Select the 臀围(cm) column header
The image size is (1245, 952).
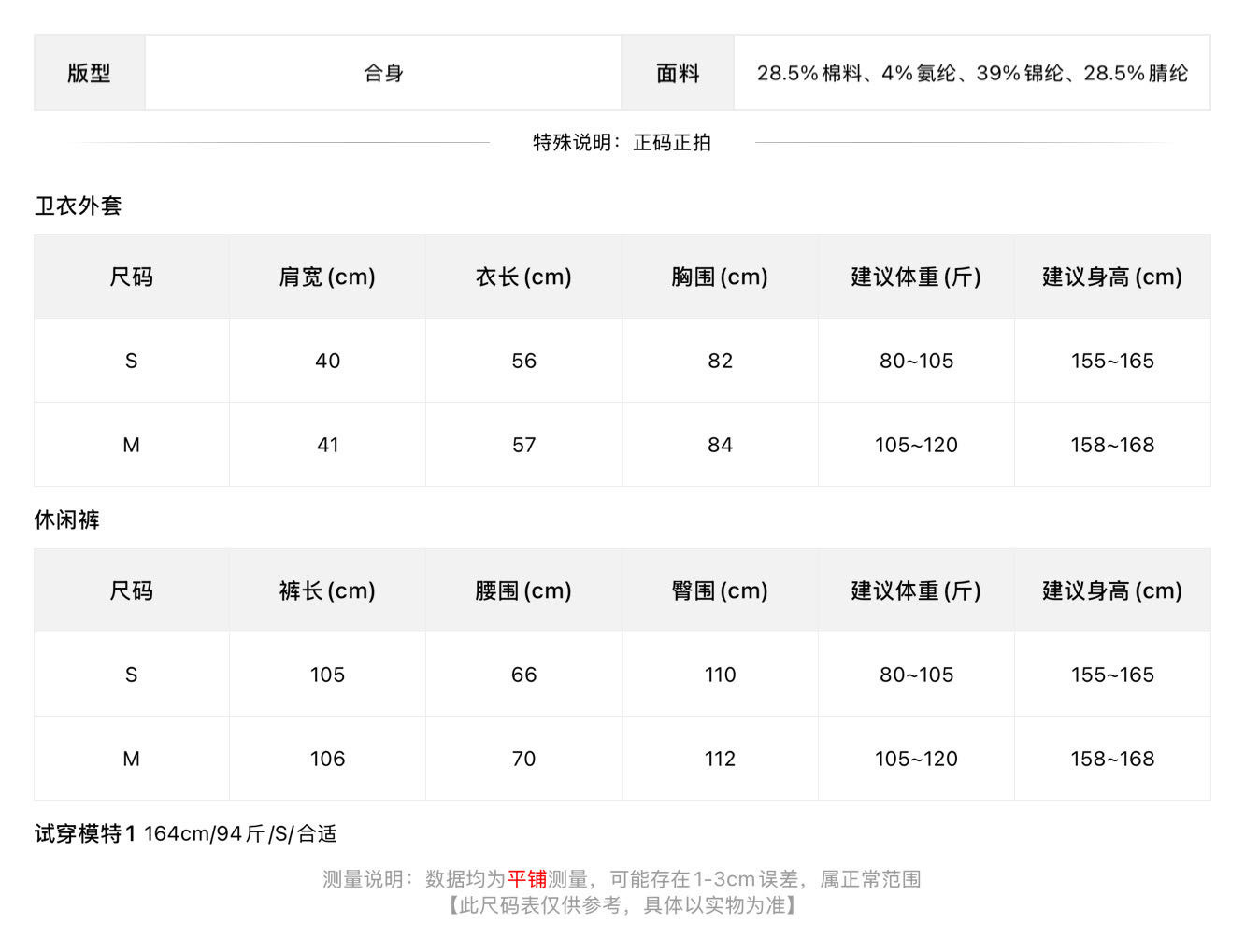point(720,590)
